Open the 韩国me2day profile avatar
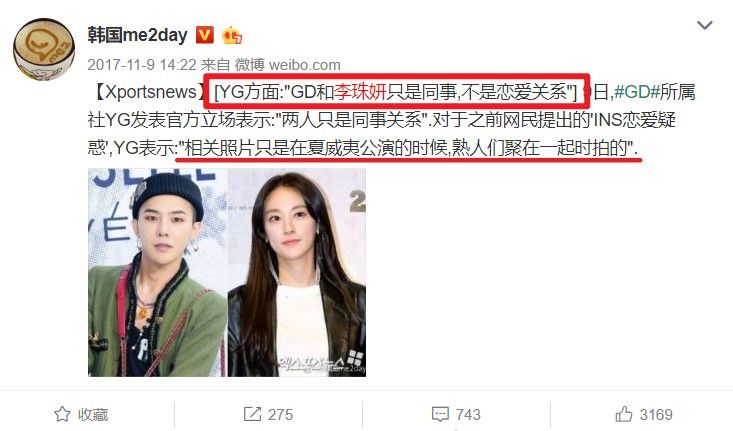Viewport: 733px width, 431px height. (44, 50)
